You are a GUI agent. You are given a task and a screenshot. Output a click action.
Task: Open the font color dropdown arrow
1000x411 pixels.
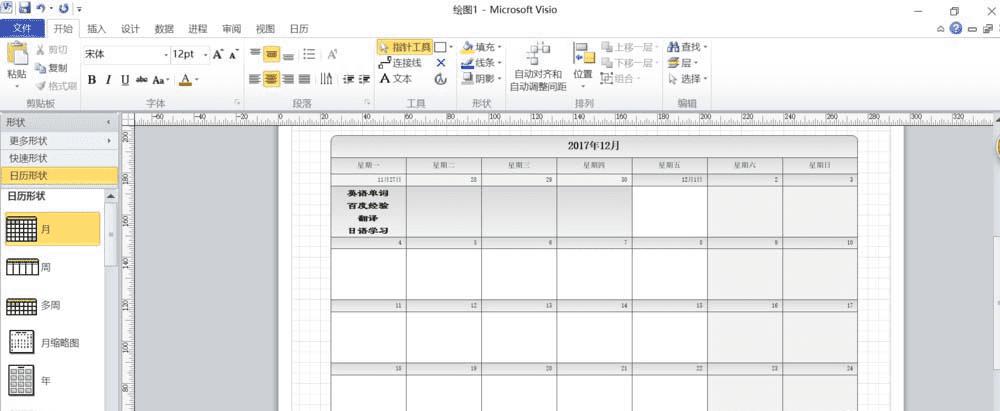point(197,80)
